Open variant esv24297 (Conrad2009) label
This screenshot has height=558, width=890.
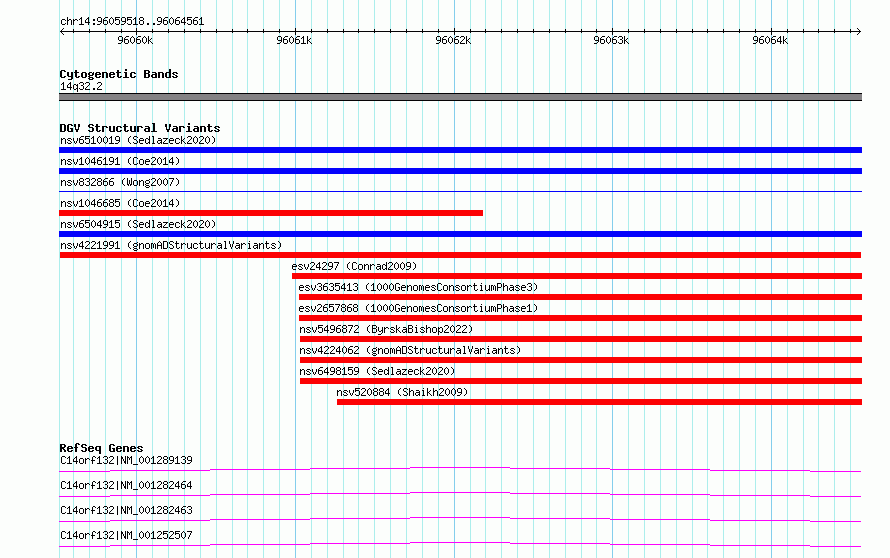(354, 266)
